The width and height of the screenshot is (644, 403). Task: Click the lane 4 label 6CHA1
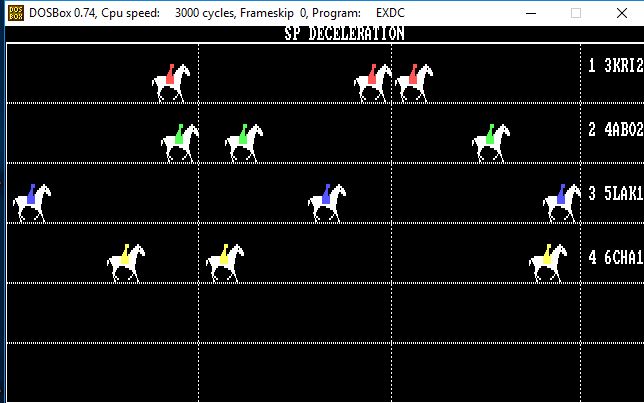pos(623,258)
